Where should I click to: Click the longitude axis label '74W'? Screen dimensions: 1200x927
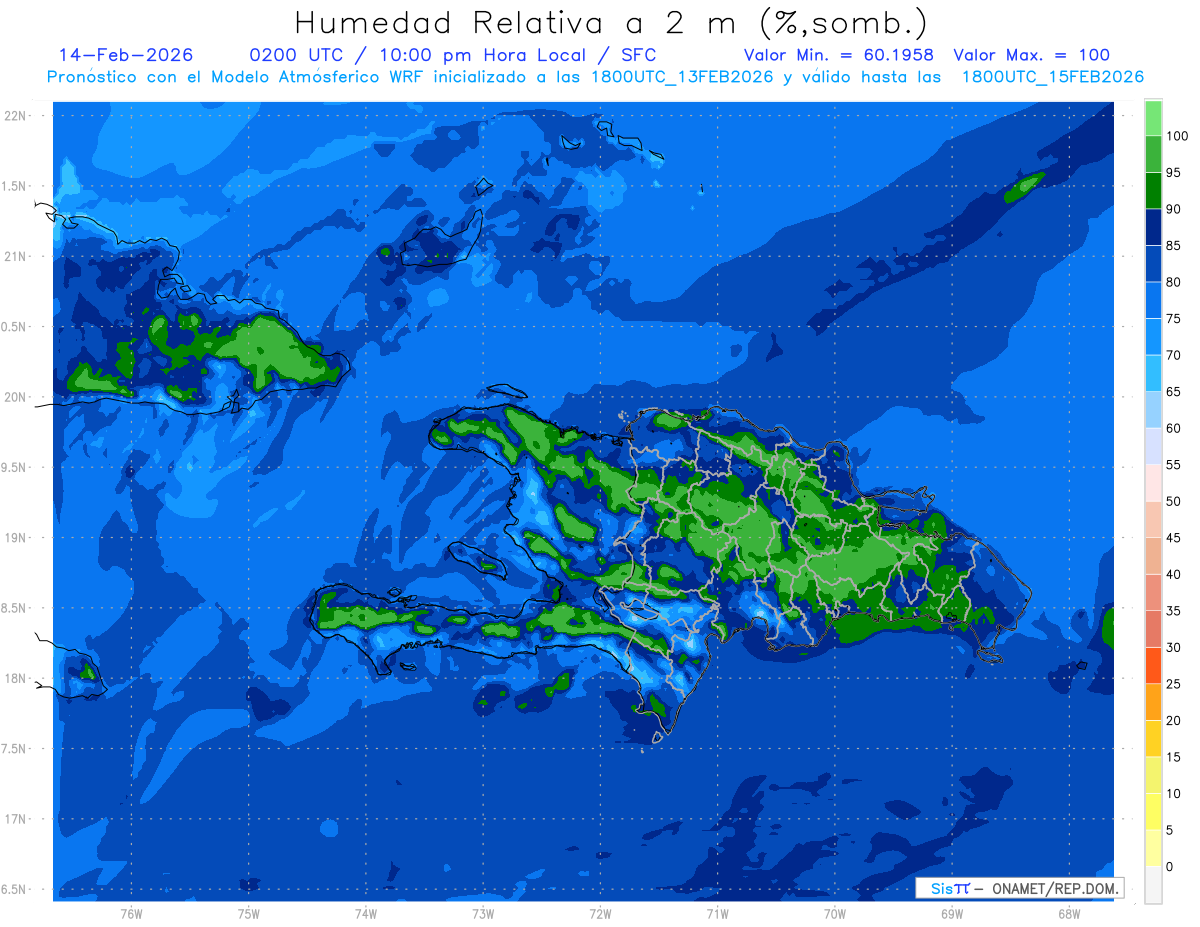pyautogui.click(x=366, y=914)
